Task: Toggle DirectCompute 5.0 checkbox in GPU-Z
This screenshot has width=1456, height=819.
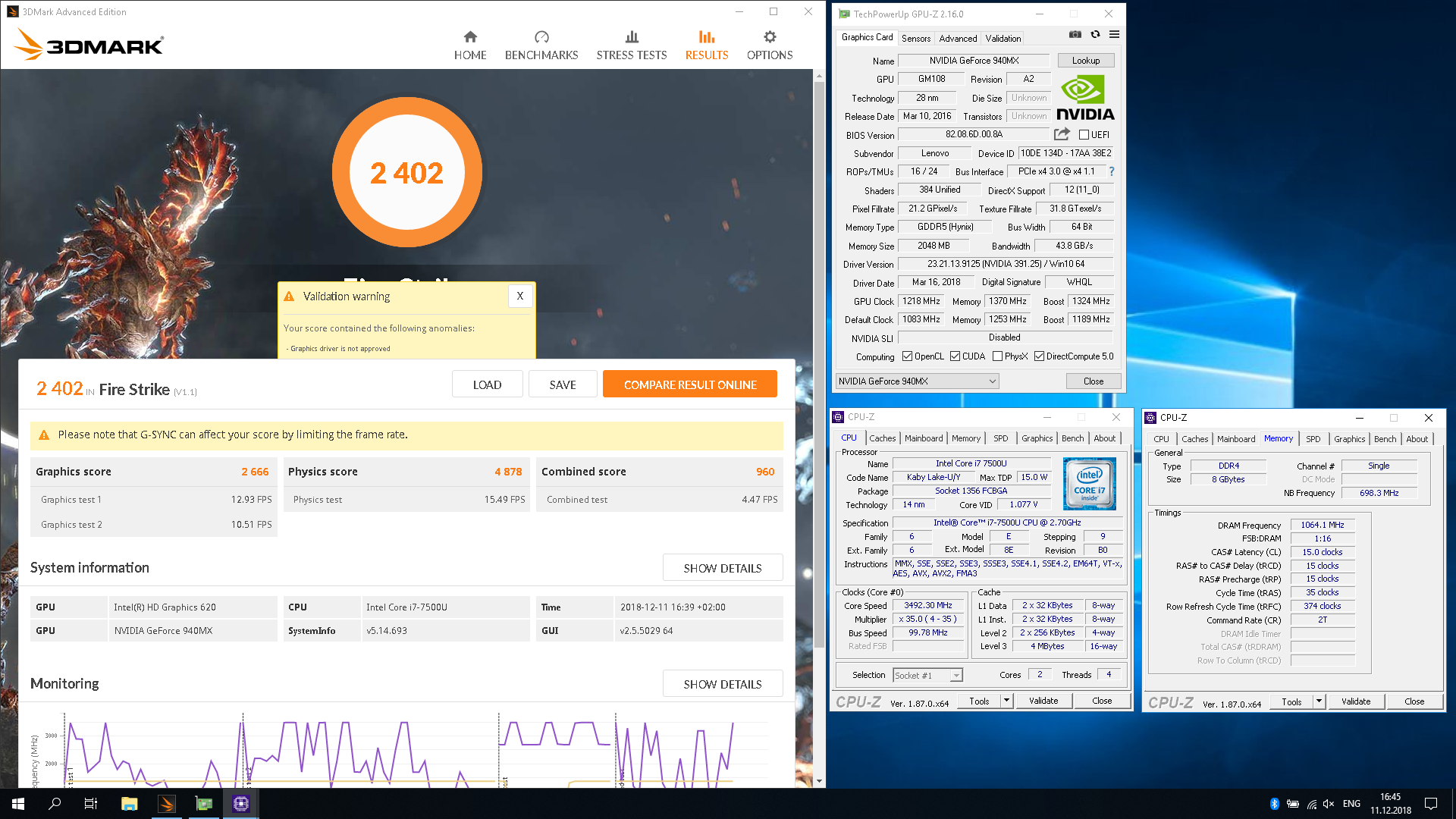Action: pos(1039,356)
